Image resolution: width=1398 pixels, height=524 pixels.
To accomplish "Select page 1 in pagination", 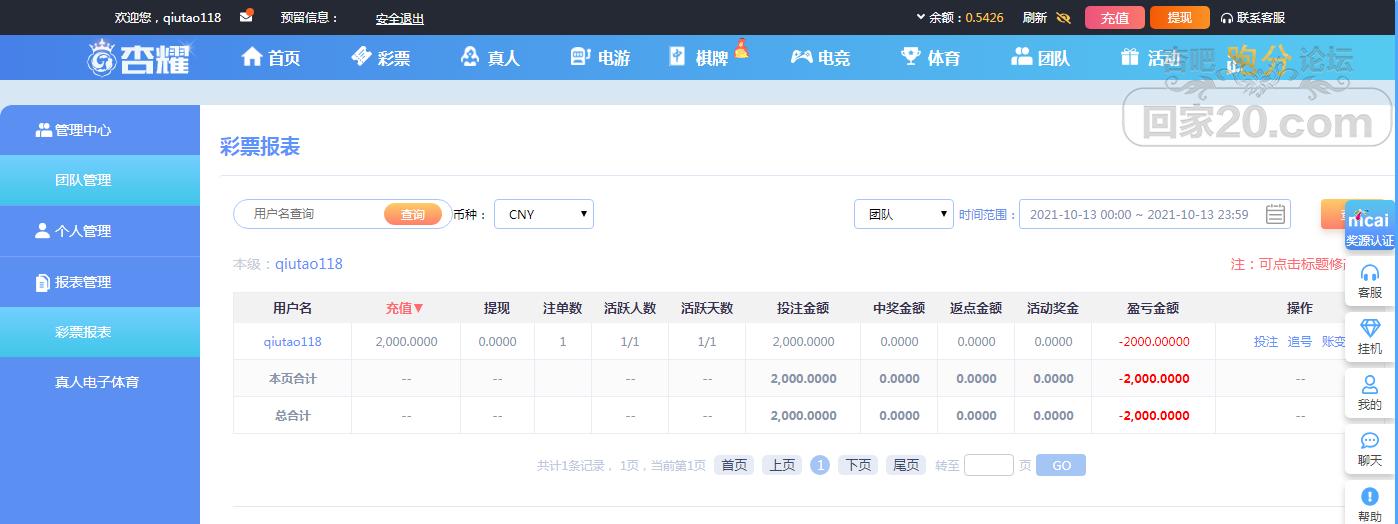I will point(820,465).
